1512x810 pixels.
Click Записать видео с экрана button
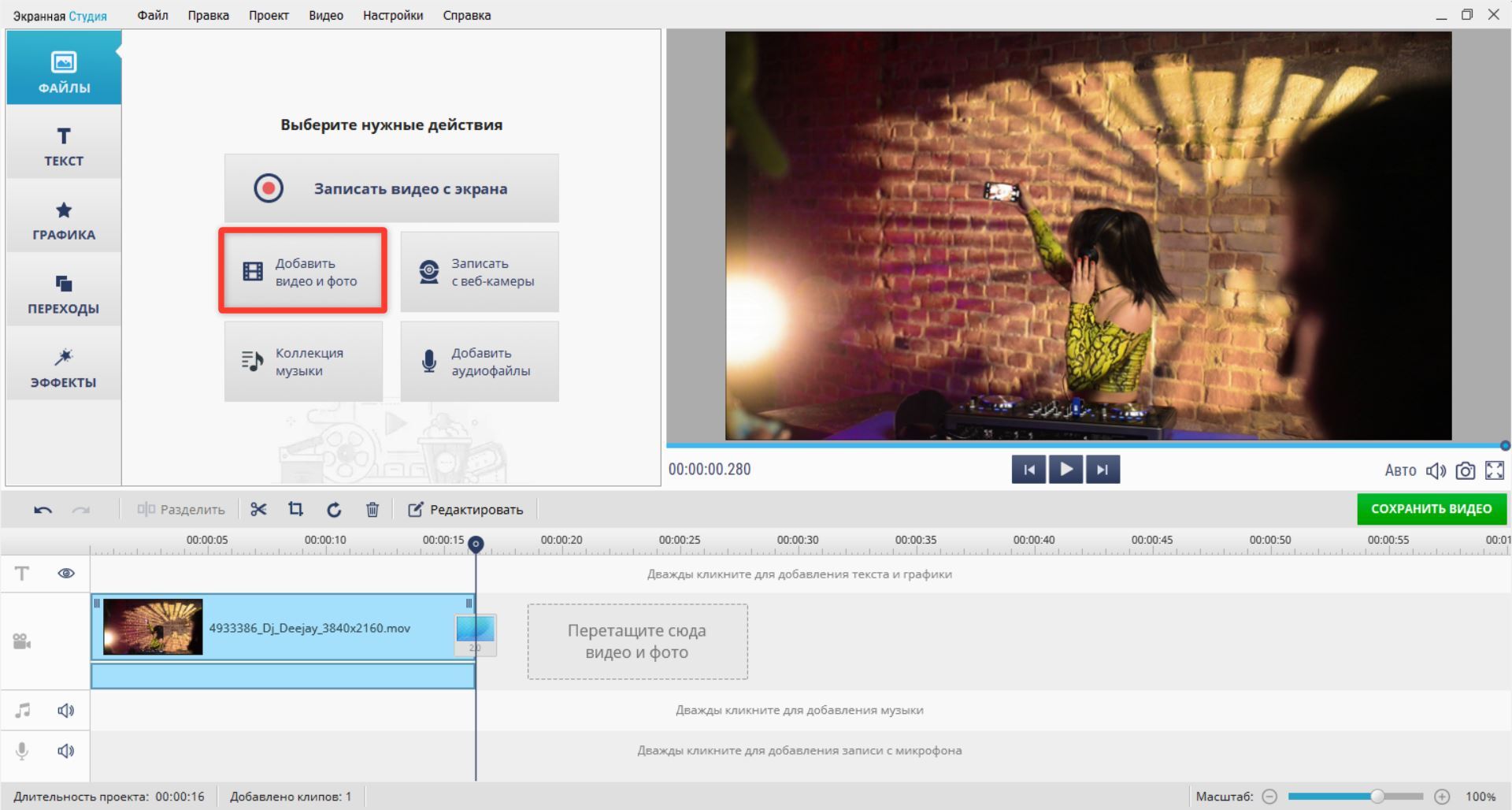coord(391,188)
